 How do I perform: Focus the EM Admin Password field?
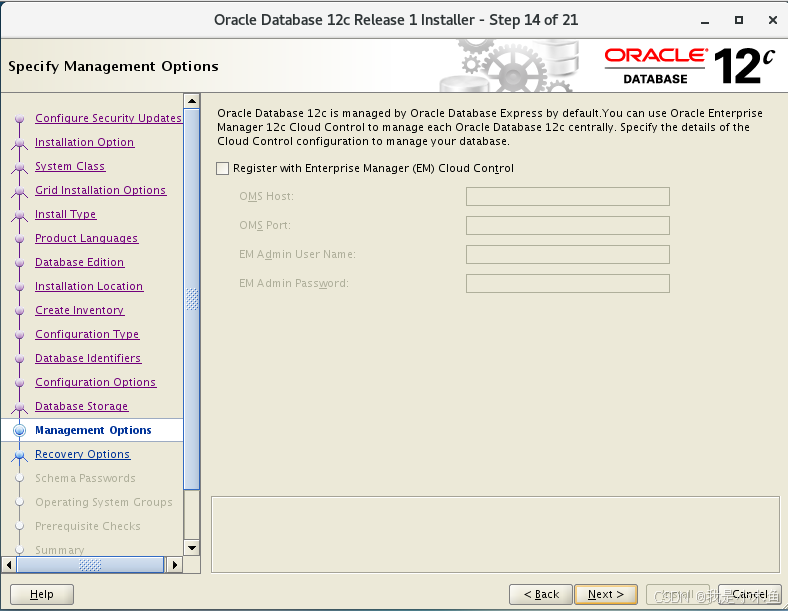click(567, 283)
